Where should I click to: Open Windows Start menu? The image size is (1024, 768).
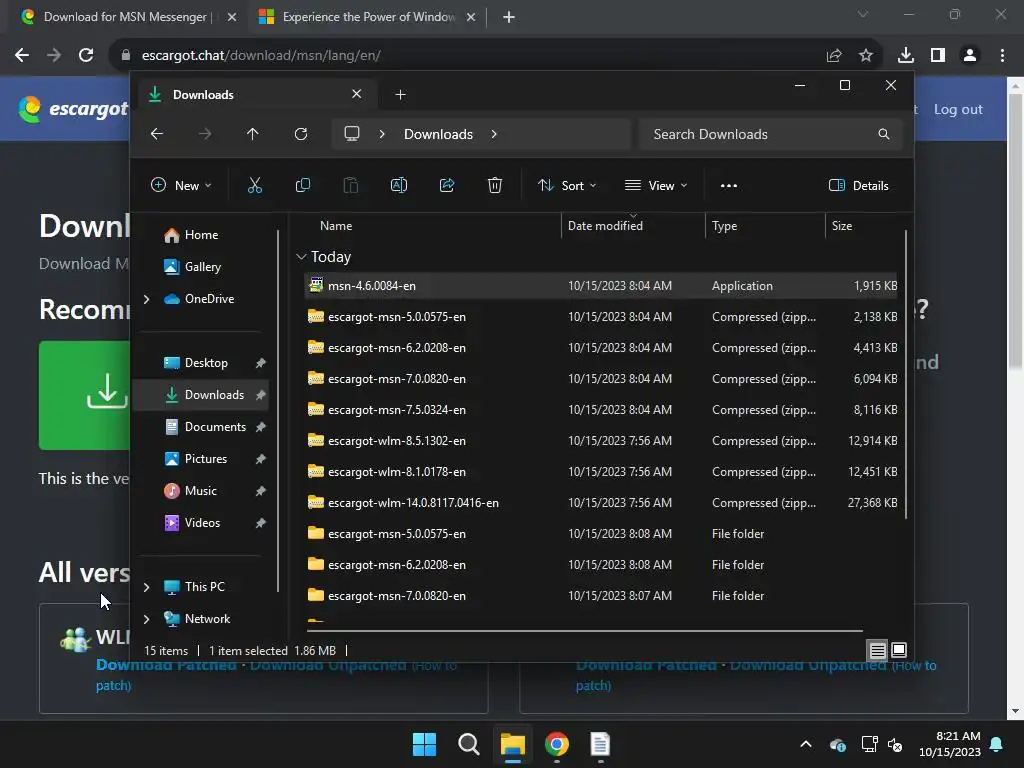point(424,744)
